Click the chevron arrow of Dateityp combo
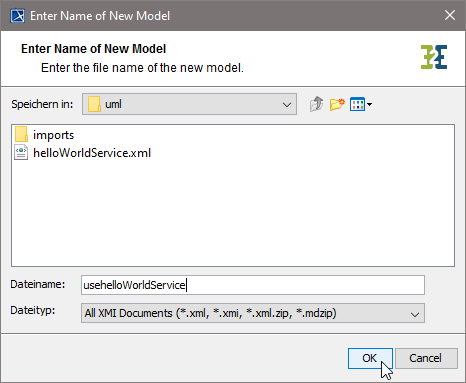The width and height of the screenshot is (466, 383). (x=415, y=314)
